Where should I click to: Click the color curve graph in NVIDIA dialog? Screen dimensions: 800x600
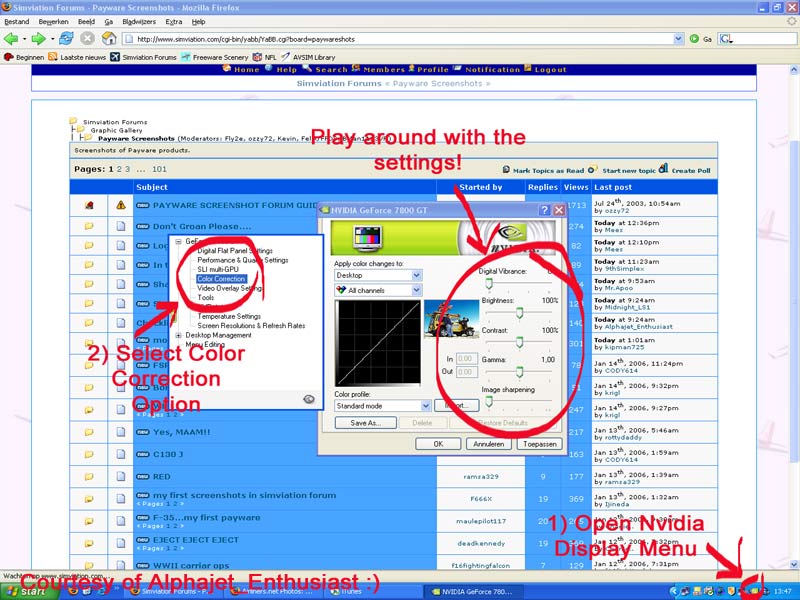tap(378, 343)
